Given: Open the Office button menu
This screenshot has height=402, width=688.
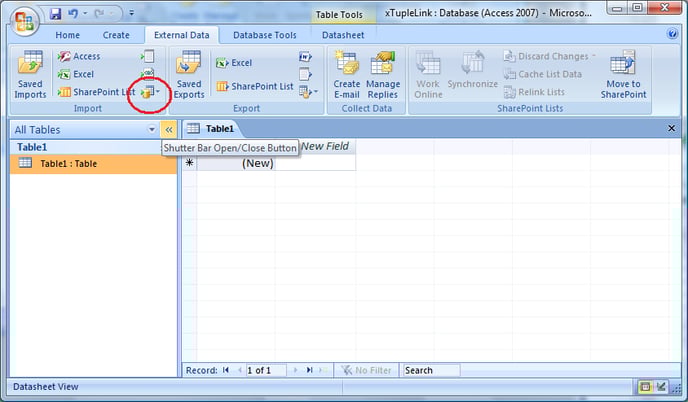Looking at the screenshot, I should [x=24, y=20].
